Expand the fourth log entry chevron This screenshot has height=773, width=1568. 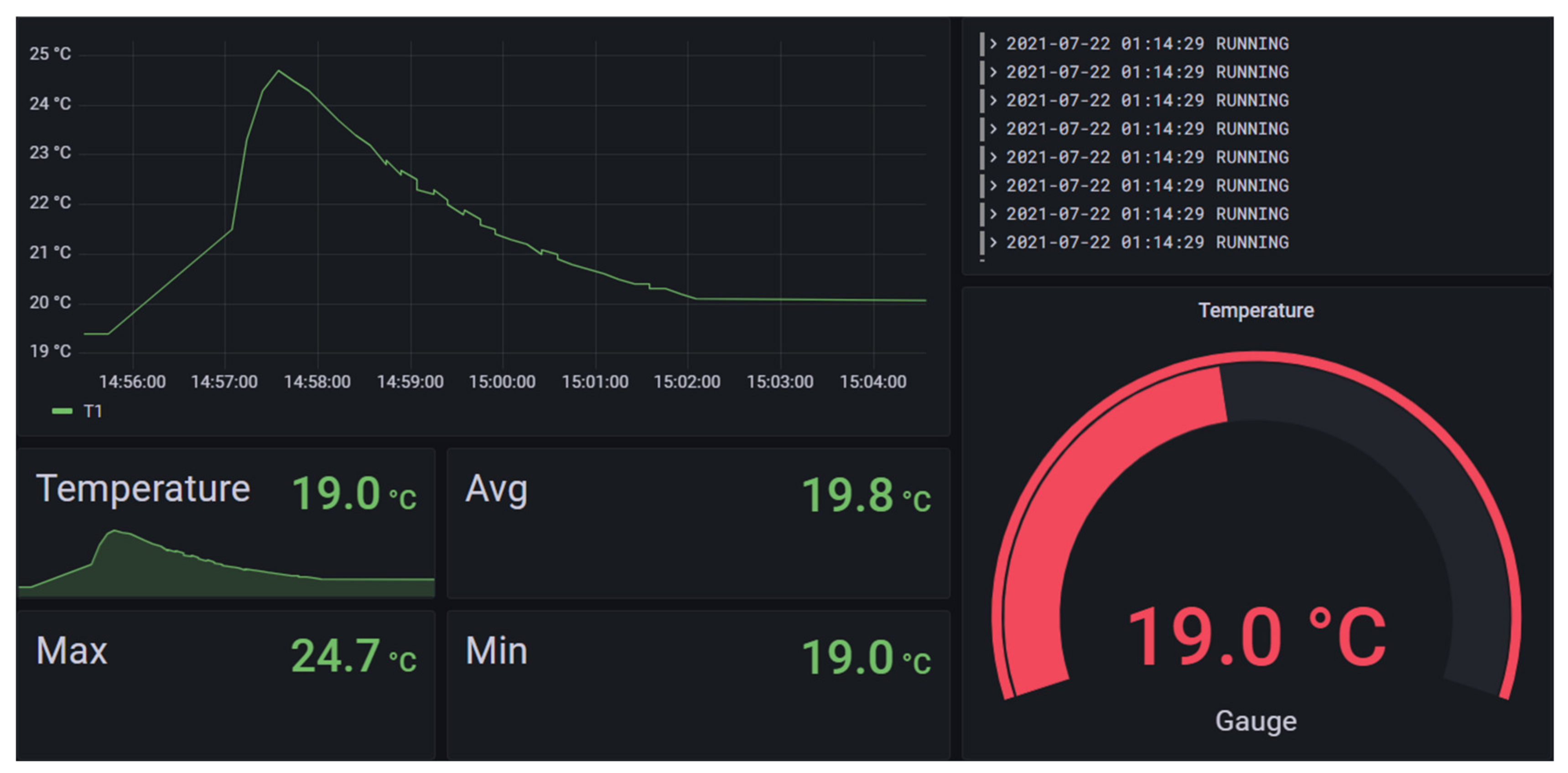point(993,129)
